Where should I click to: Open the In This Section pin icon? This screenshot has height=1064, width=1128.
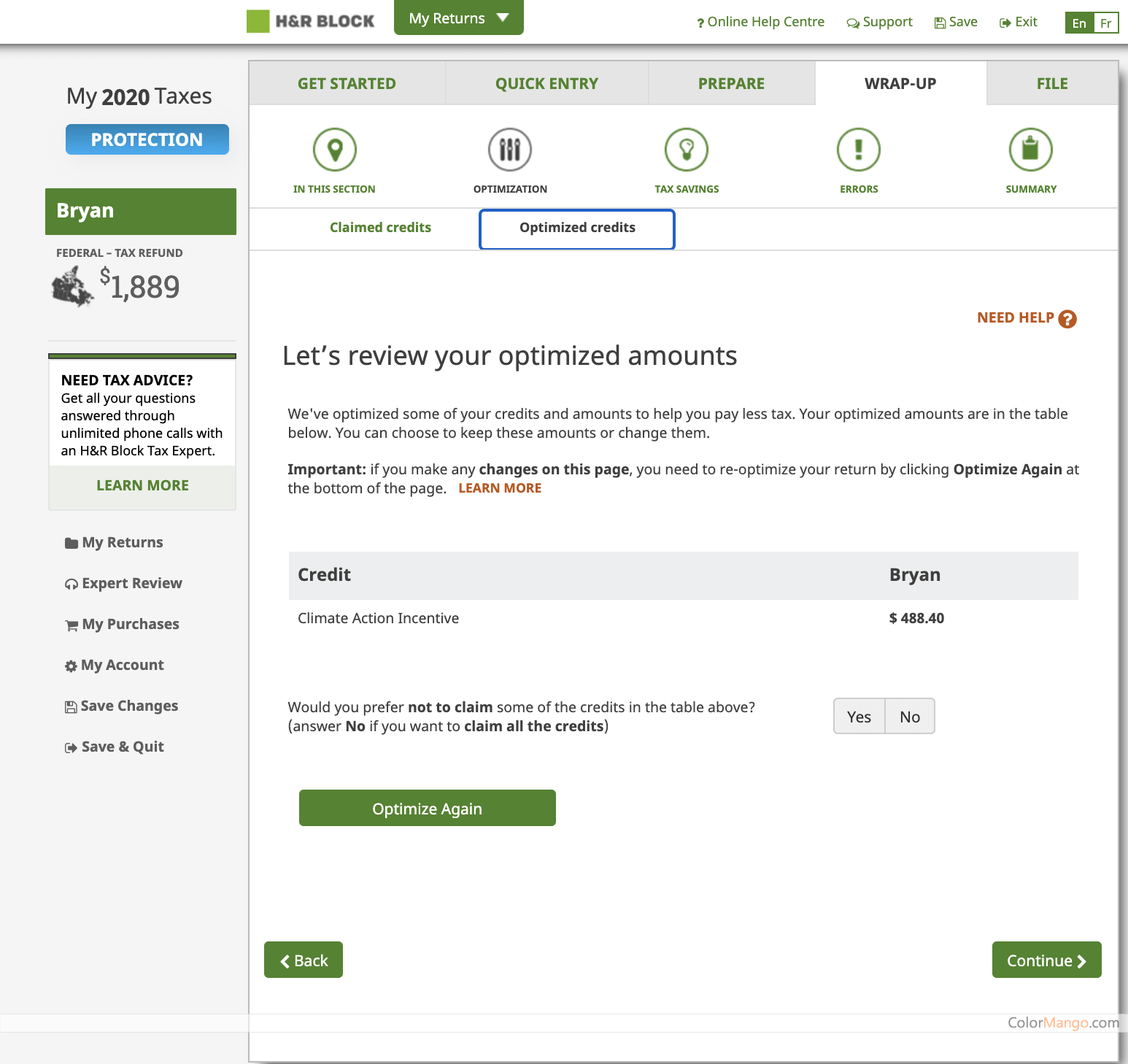[335, 149]
